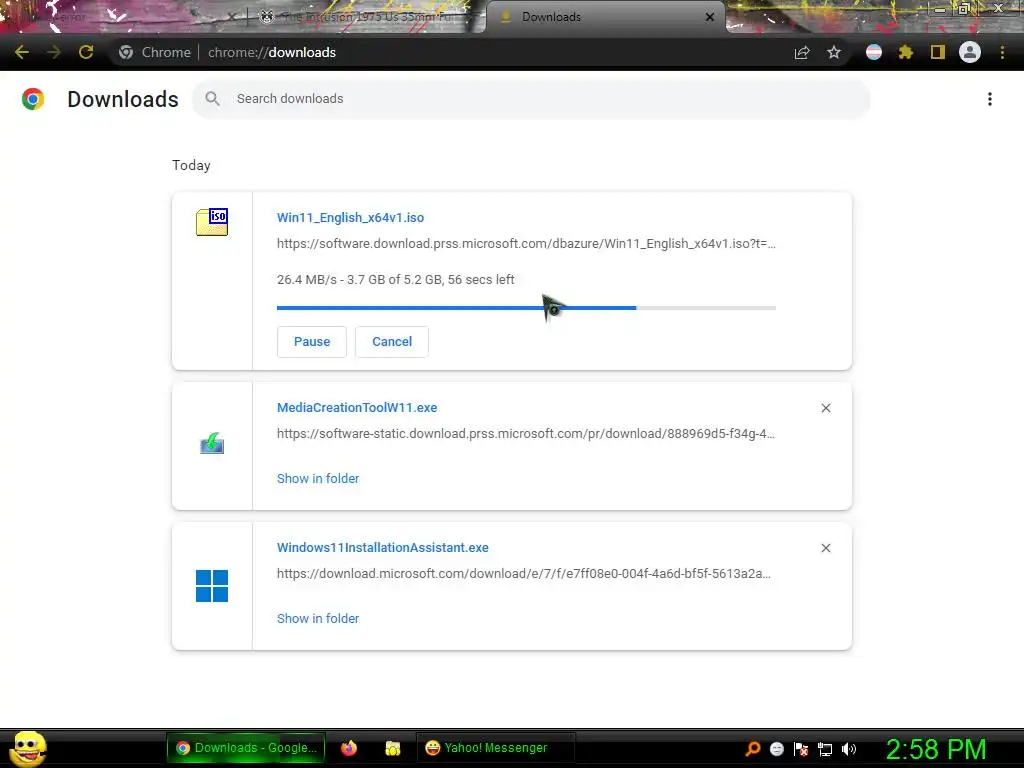Switch to The Intrusion 1975 tab
1024x768 pixels.
click(366, 17)
